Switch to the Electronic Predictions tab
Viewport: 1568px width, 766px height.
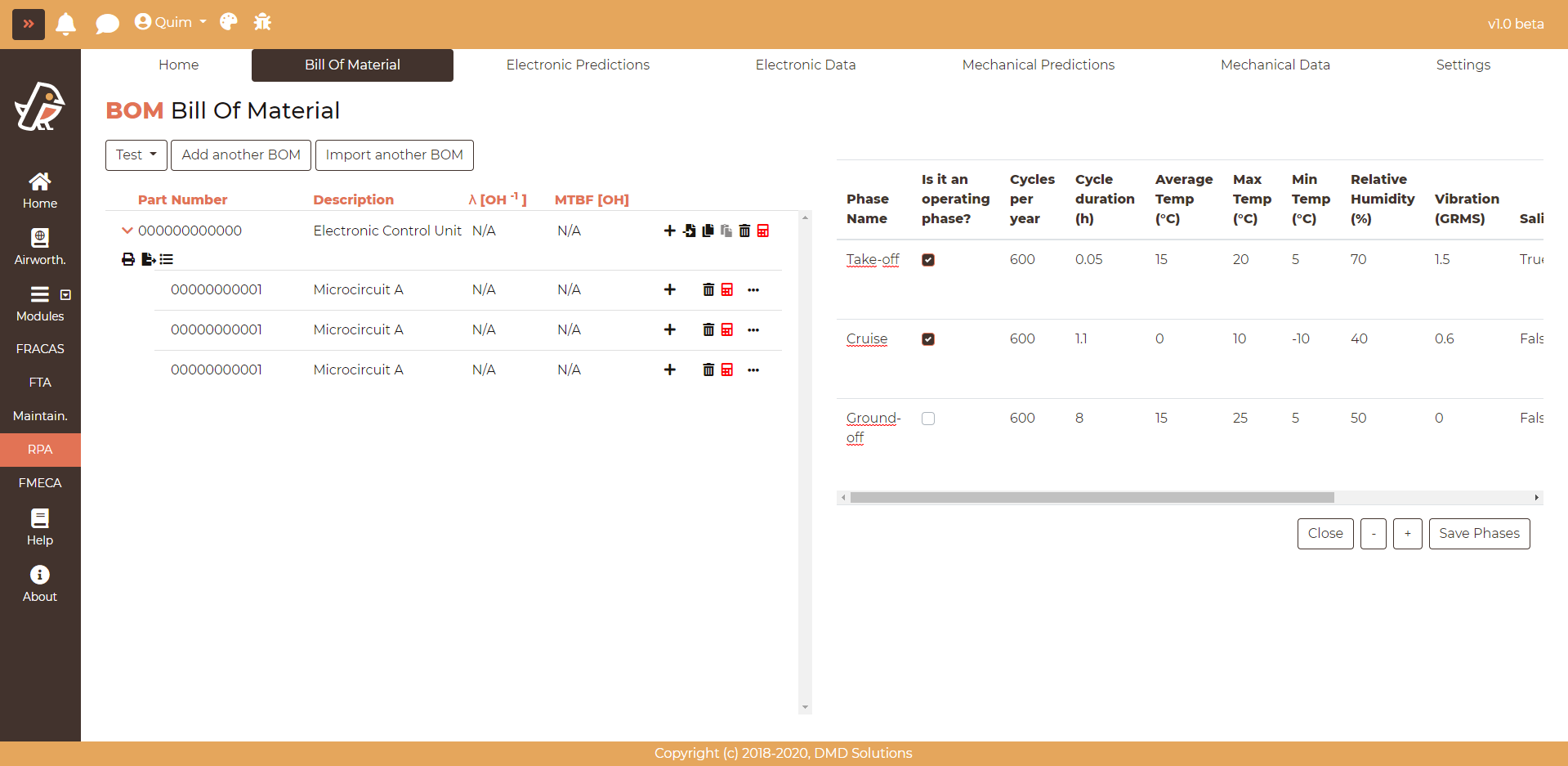pos(578,65)
